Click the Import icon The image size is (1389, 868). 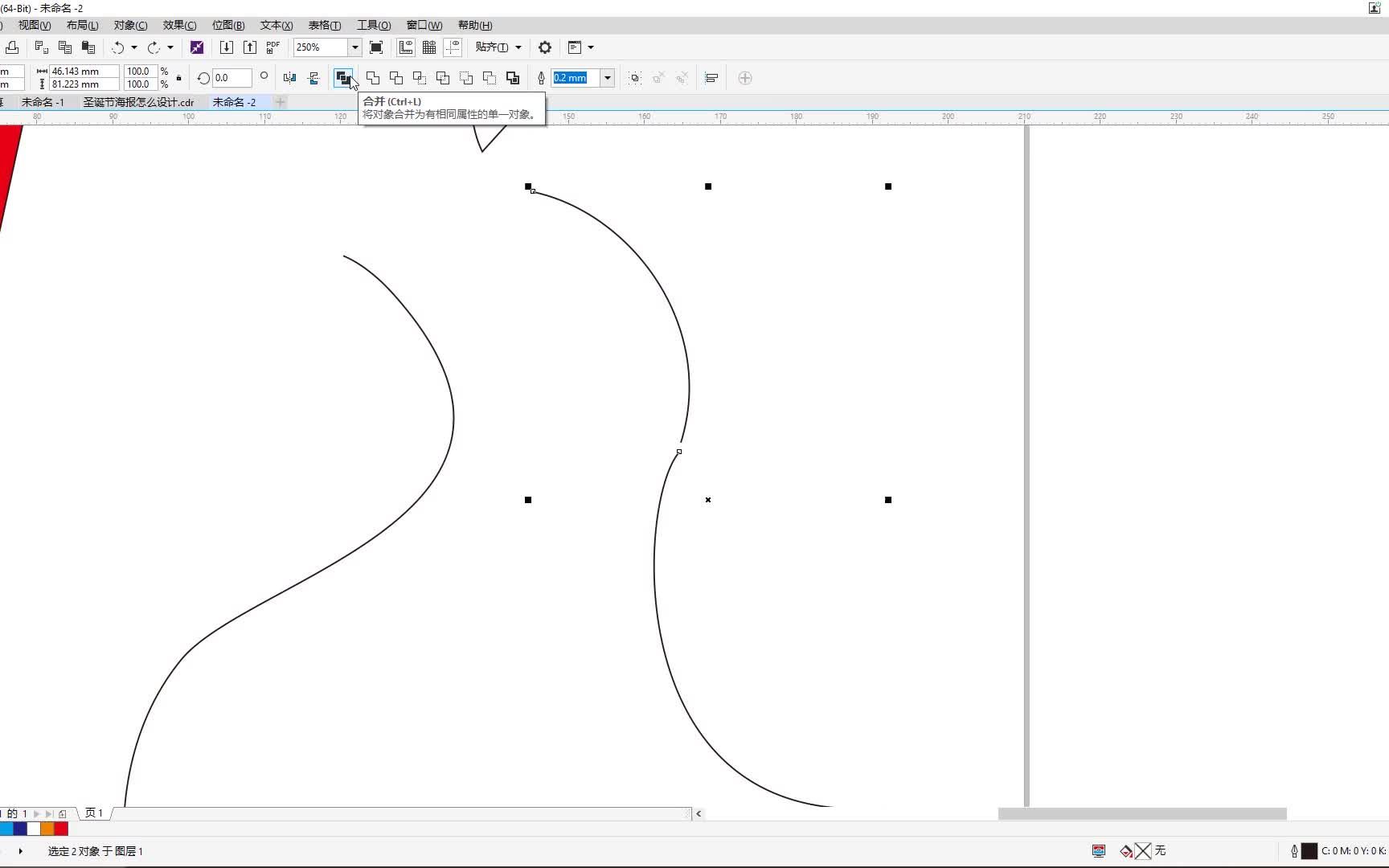[227, 47]
